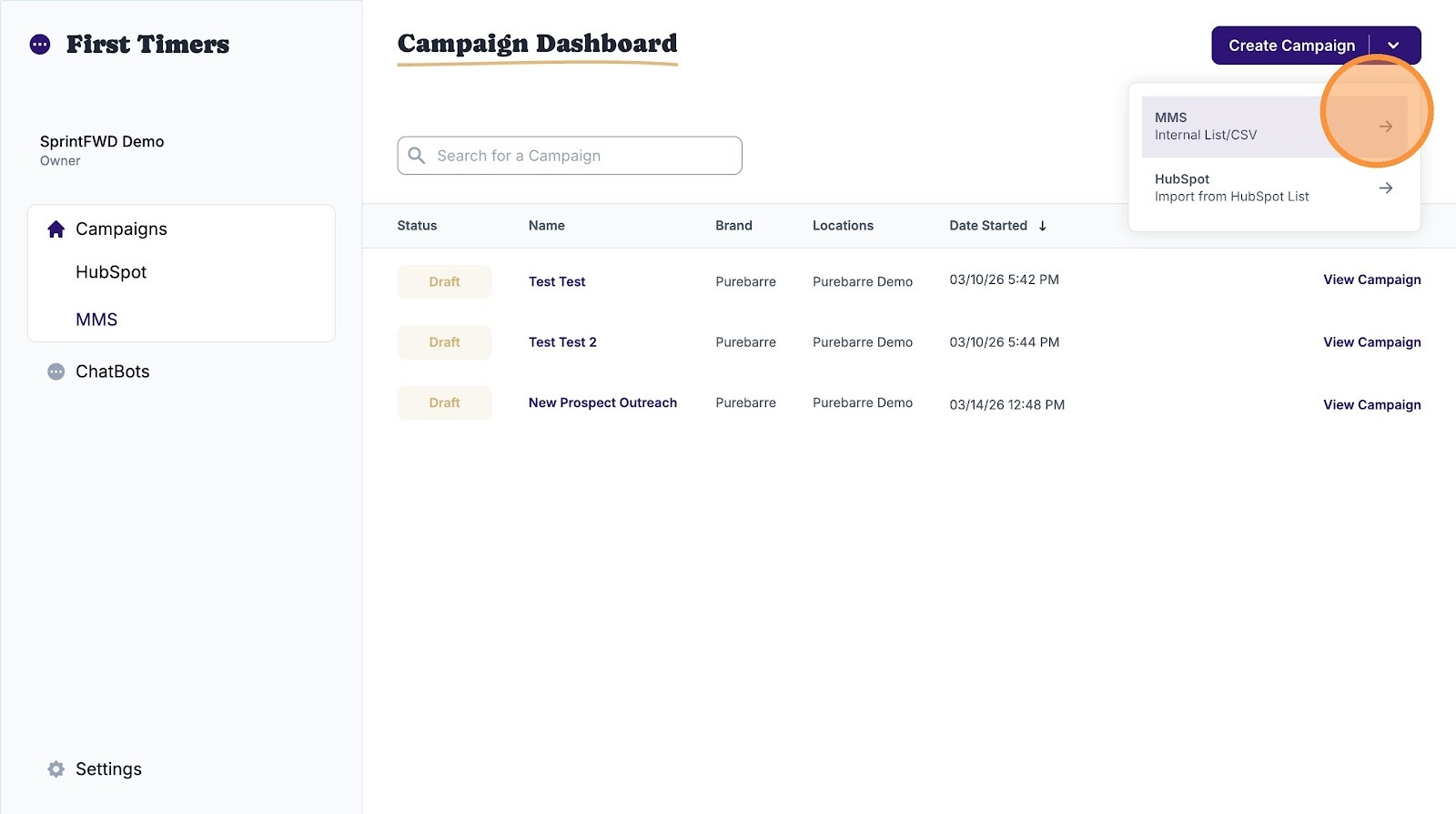Open the Test Test 2 campaign name
Image resolution: width=1456 pixels, height=814 pixels.
pyautogui.click(x=562, y=342)
